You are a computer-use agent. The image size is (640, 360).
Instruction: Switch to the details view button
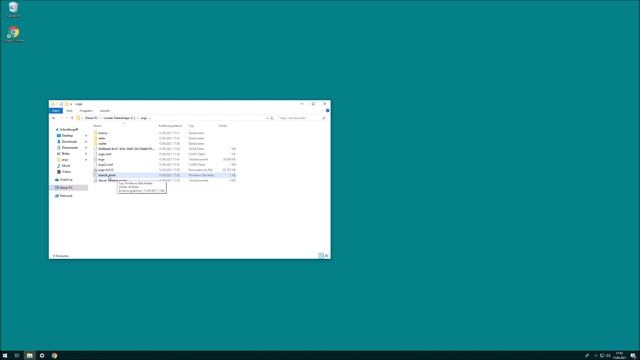pyautogui.click(x=321, y=256)
